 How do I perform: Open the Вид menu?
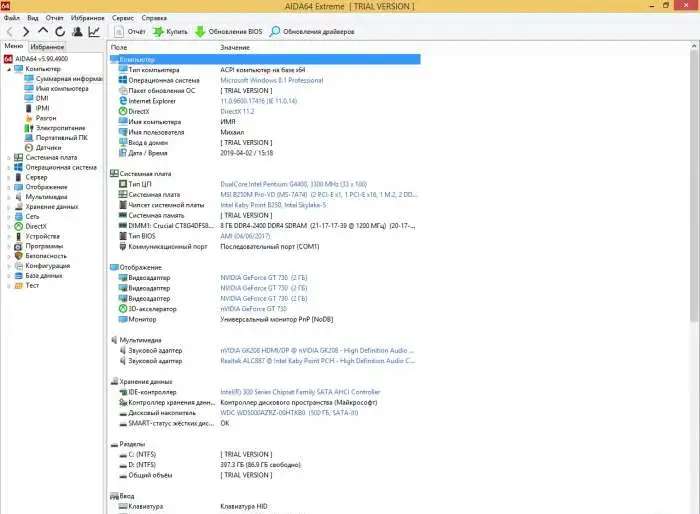tap(33, 18)
